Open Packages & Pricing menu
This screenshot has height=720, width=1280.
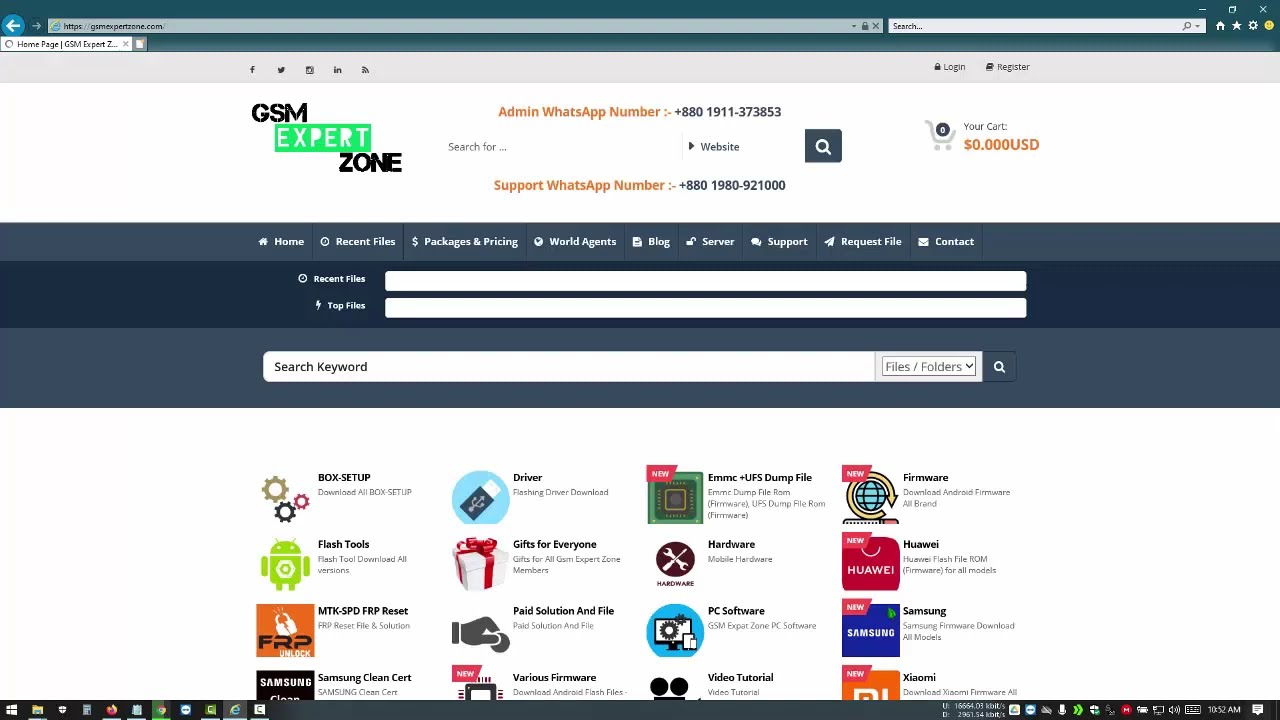[x=465, y=242]
